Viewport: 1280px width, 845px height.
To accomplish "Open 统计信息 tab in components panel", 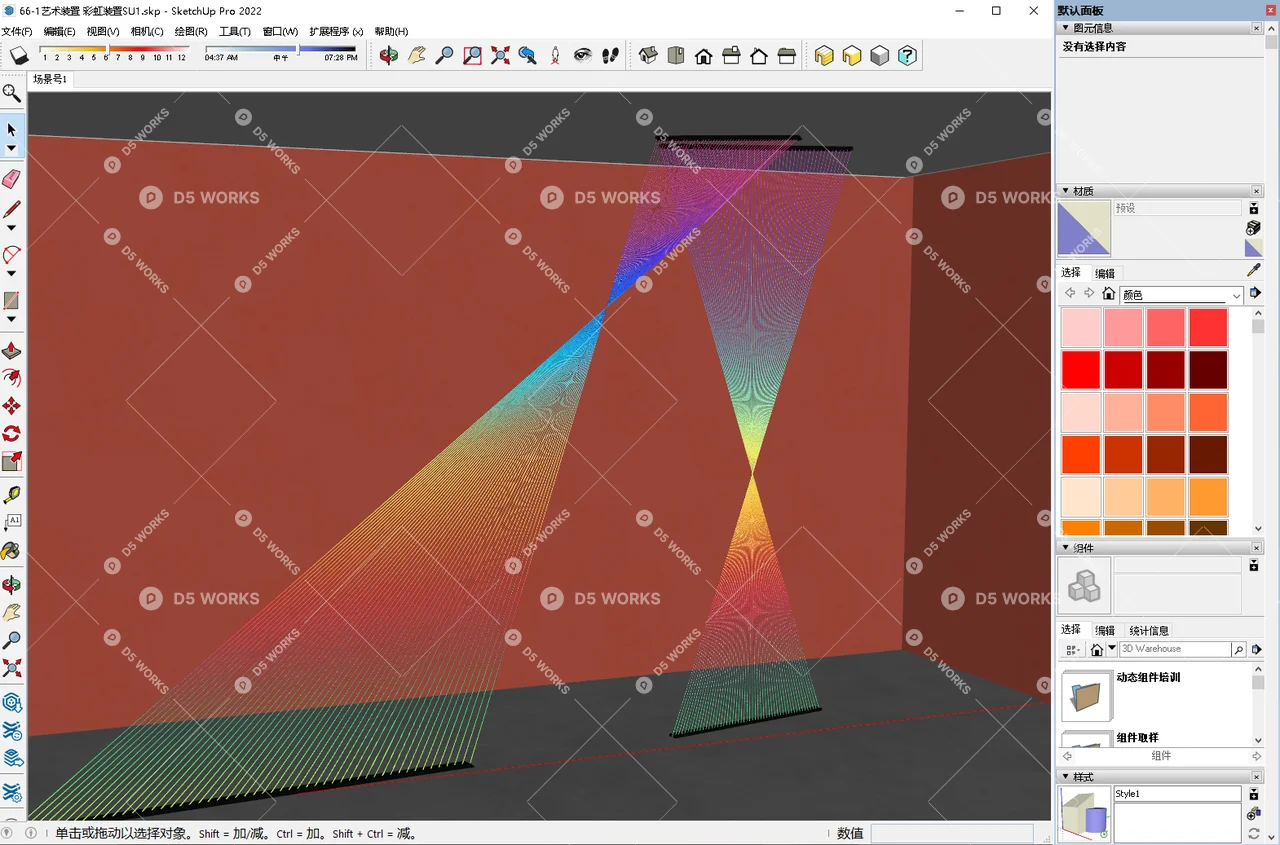I will [x=1149, y=631].
